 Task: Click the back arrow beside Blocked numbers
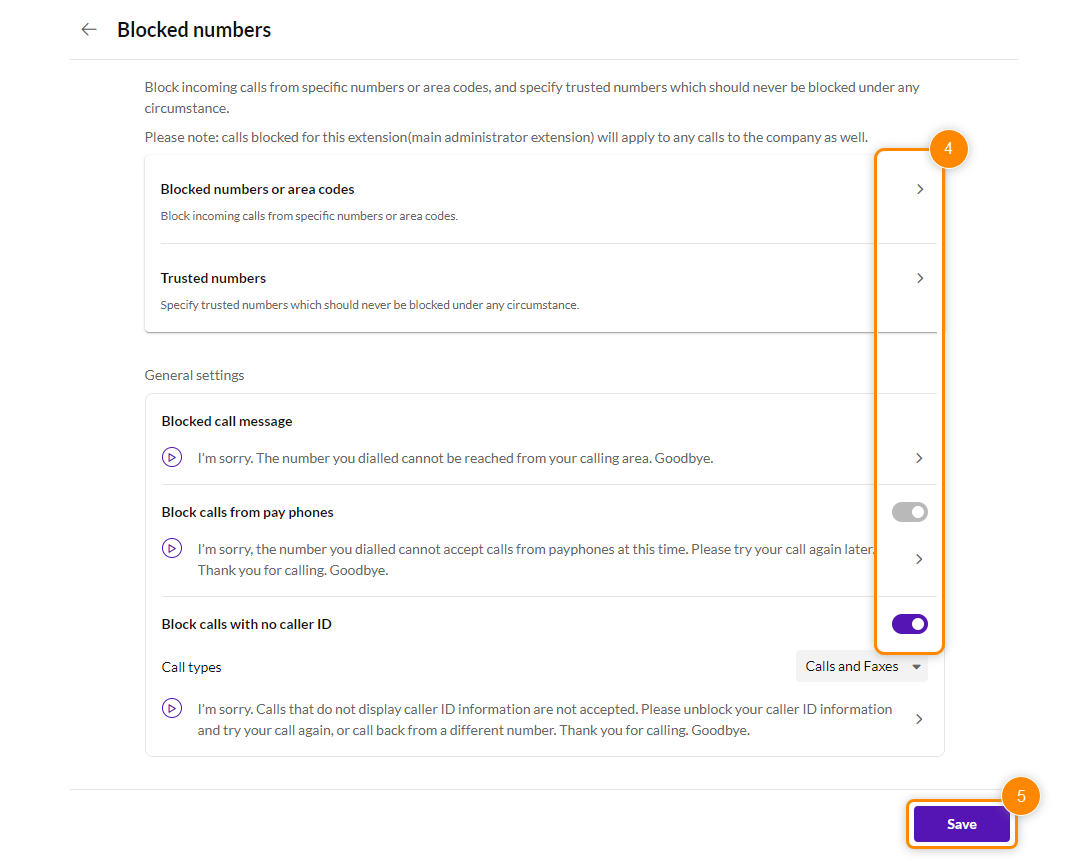(89, 30)
